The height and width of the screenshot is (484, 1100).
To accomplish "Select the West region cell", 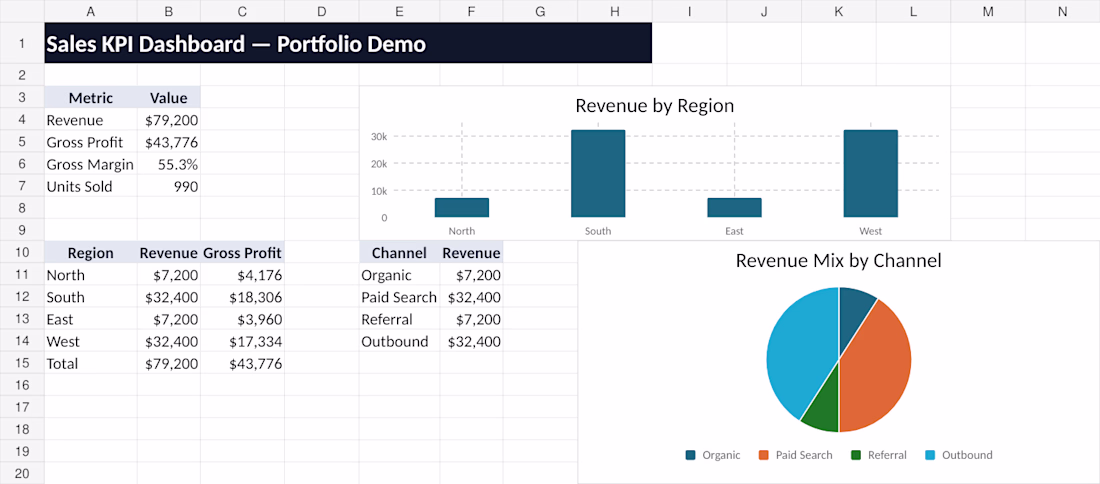I will click(90, 342).
